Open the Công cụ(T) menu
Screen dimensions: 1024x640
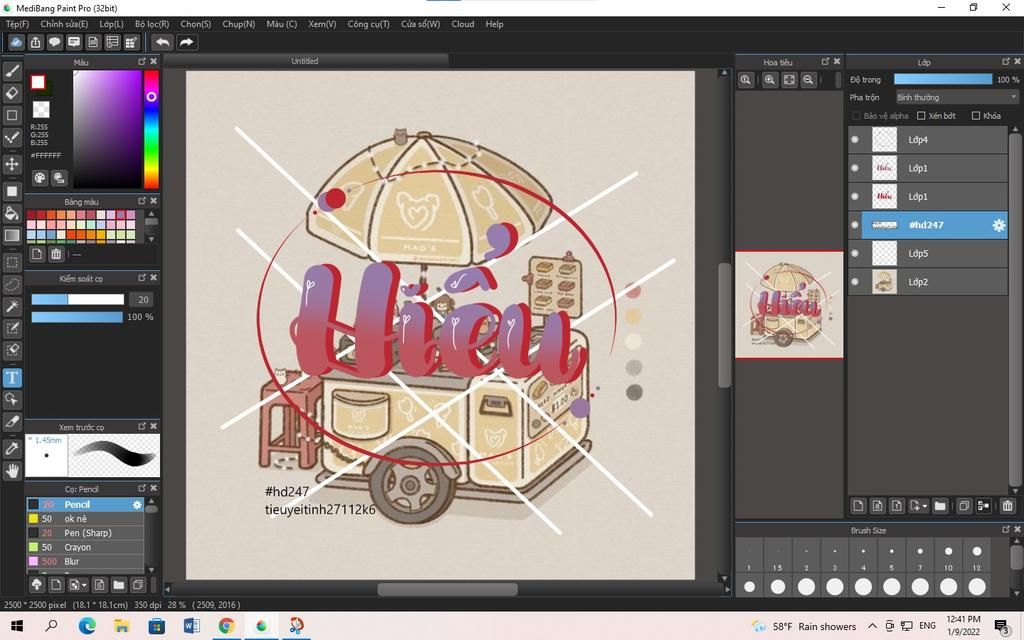click(368, 24)
